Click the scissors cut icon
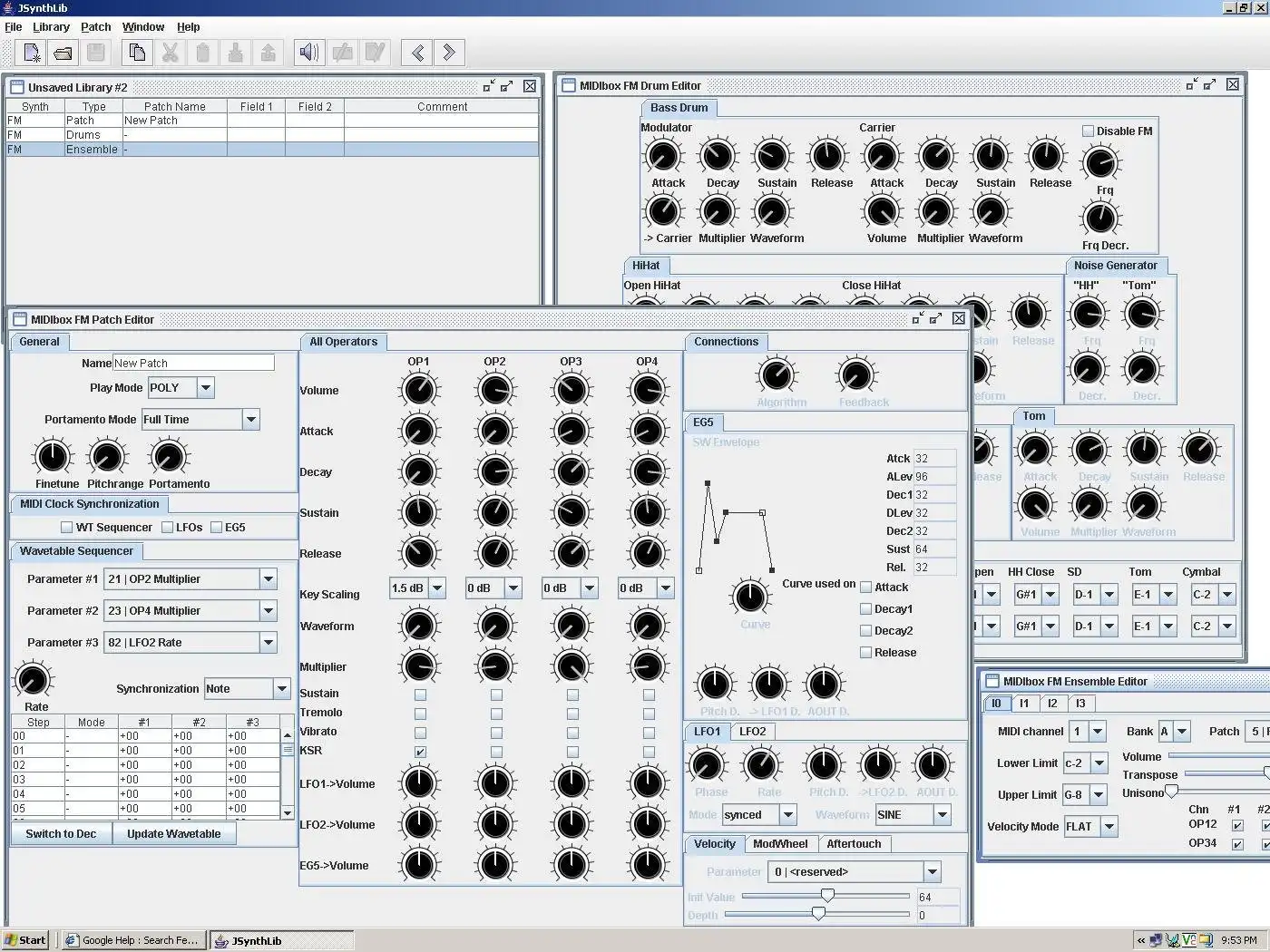The width and height of the screenshot is (1270, 952). pyautogui.click(x=170, y=53)
